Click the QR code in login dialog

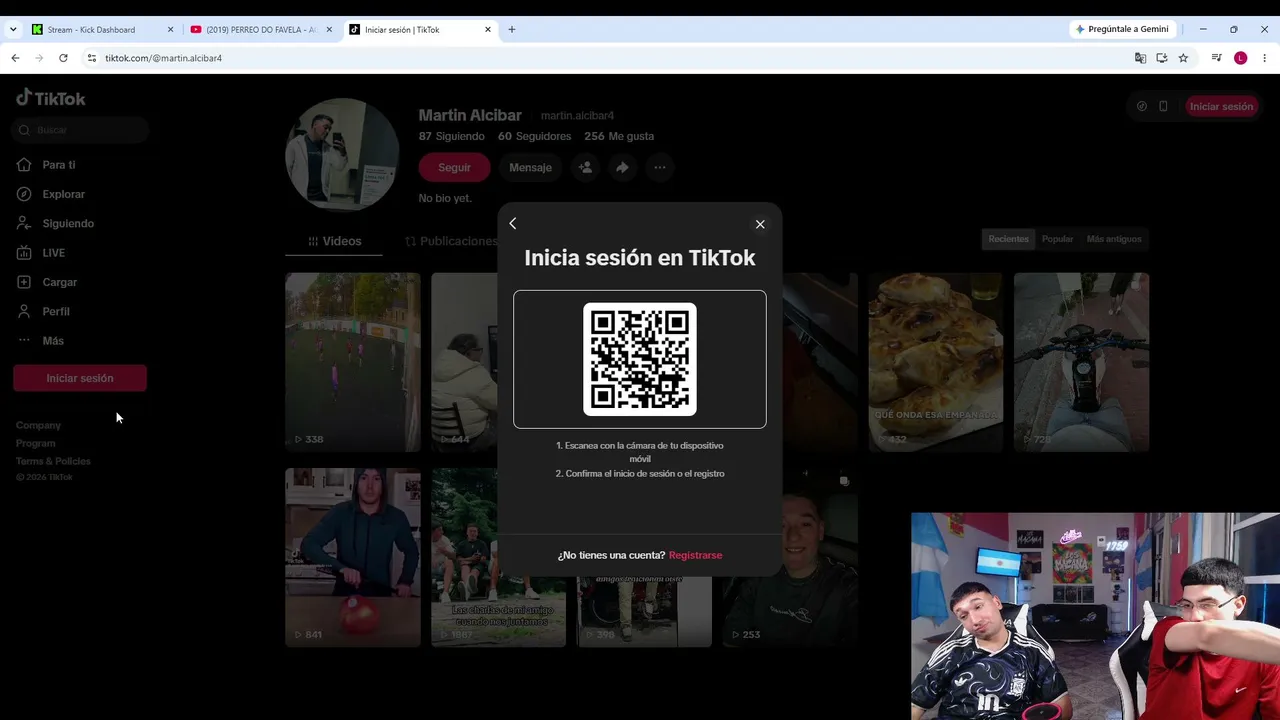(x=640, y=359)
